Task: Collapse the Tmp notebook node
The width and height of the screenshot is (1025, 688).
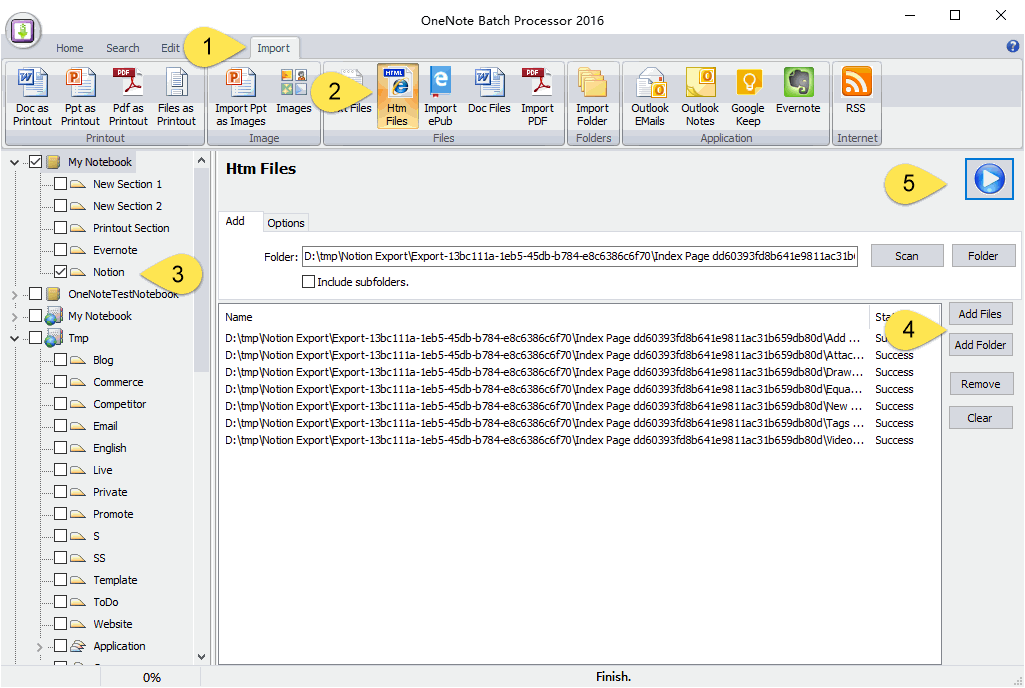Action: pos(14,339)
